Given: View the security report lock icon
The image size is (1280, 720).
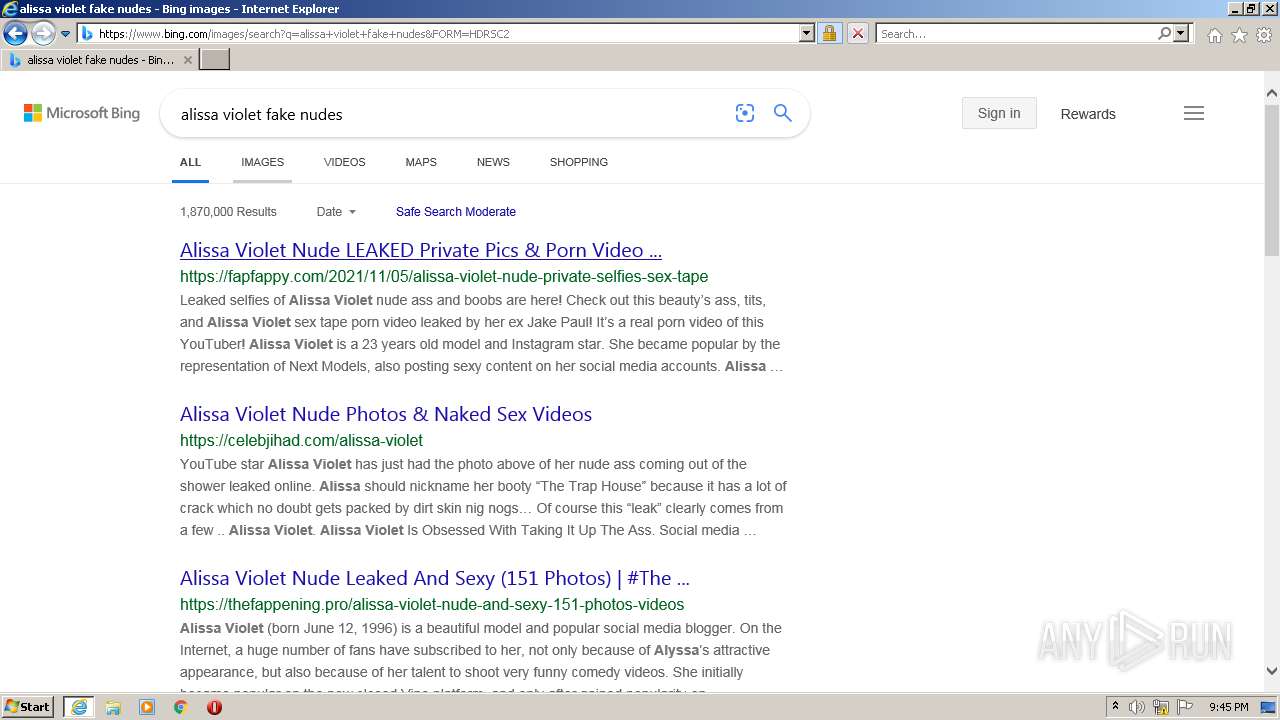Looking at the screenshot, I should [x=829, y=34].
